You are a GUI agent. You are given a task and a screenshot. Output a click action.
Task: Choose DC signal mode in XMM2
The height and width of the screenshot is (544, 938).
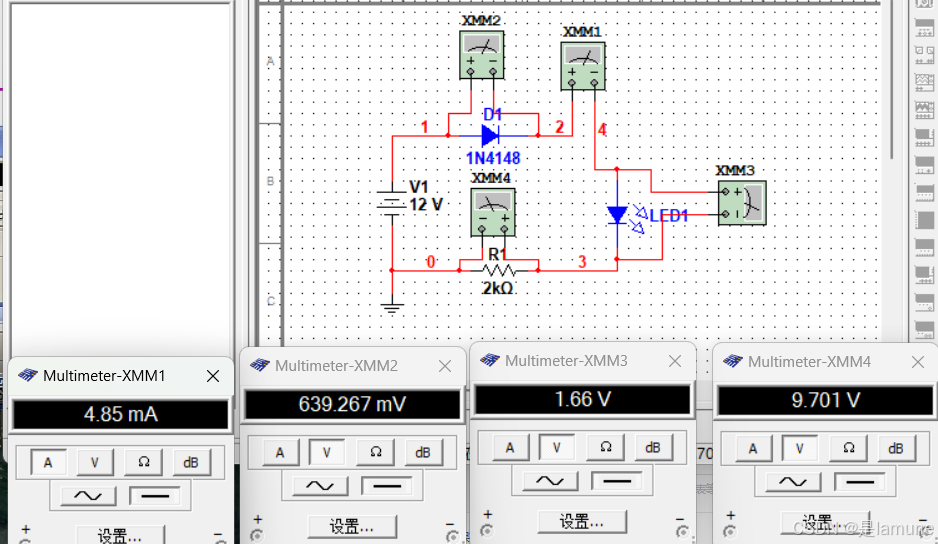[x=387, y=485]
